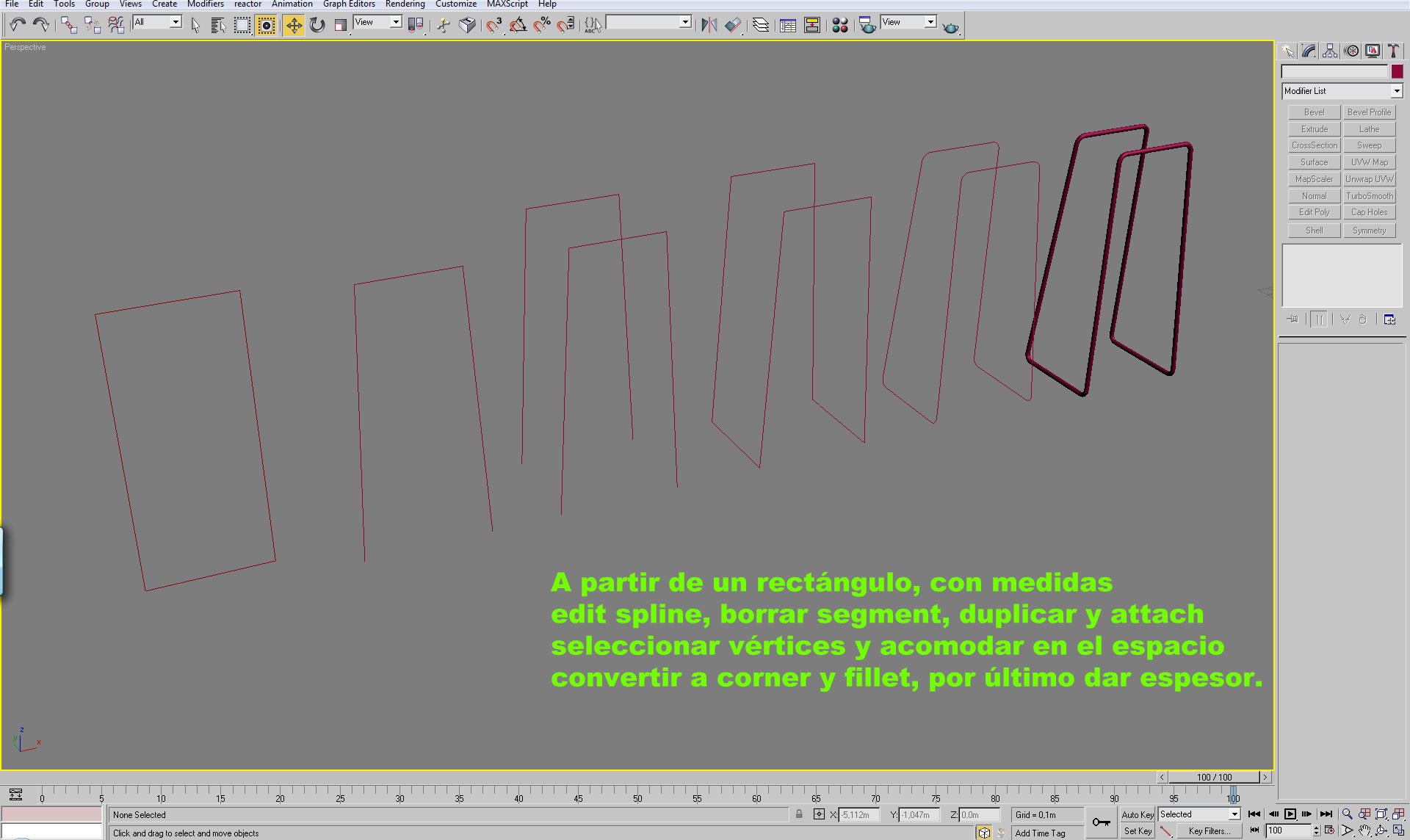Open the key filter Selected dropdown

[1234, 814]
